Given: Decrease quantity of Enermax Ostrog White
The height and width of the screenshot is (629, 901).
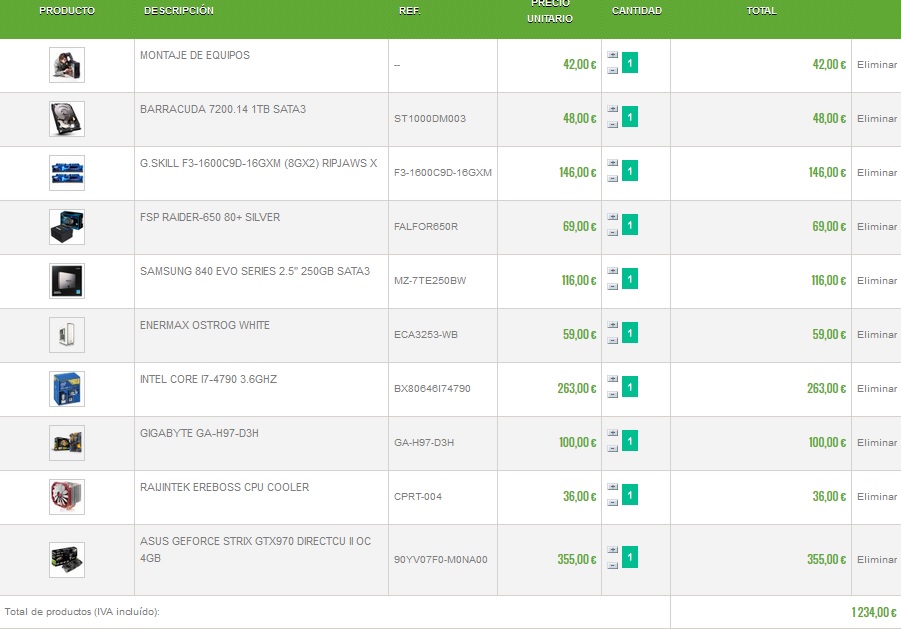Looking at the screenshot, I should [x=613, y=341].
